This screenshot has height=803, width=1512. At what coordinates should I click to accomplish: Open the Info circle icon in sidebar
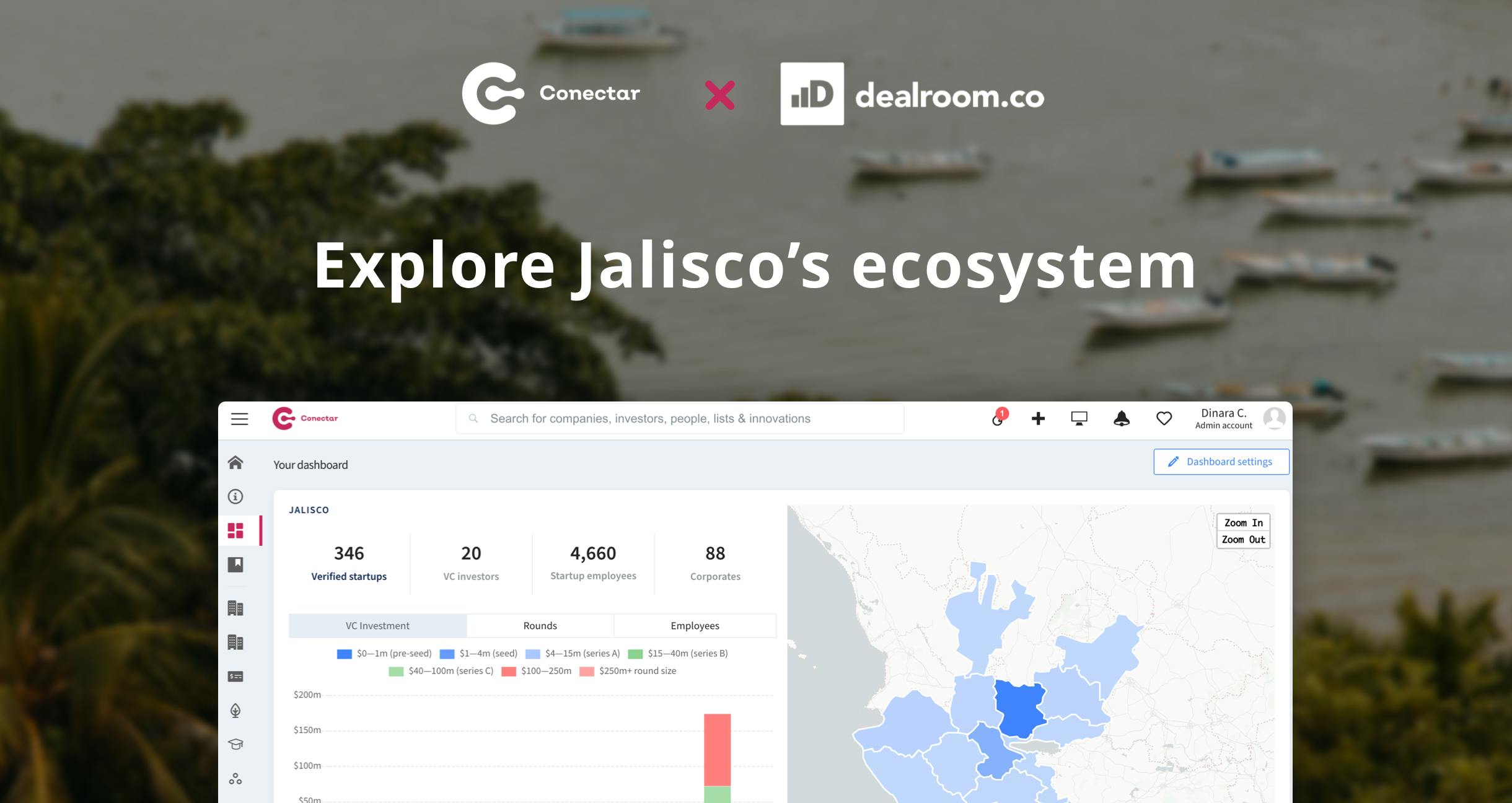[236, 496]
